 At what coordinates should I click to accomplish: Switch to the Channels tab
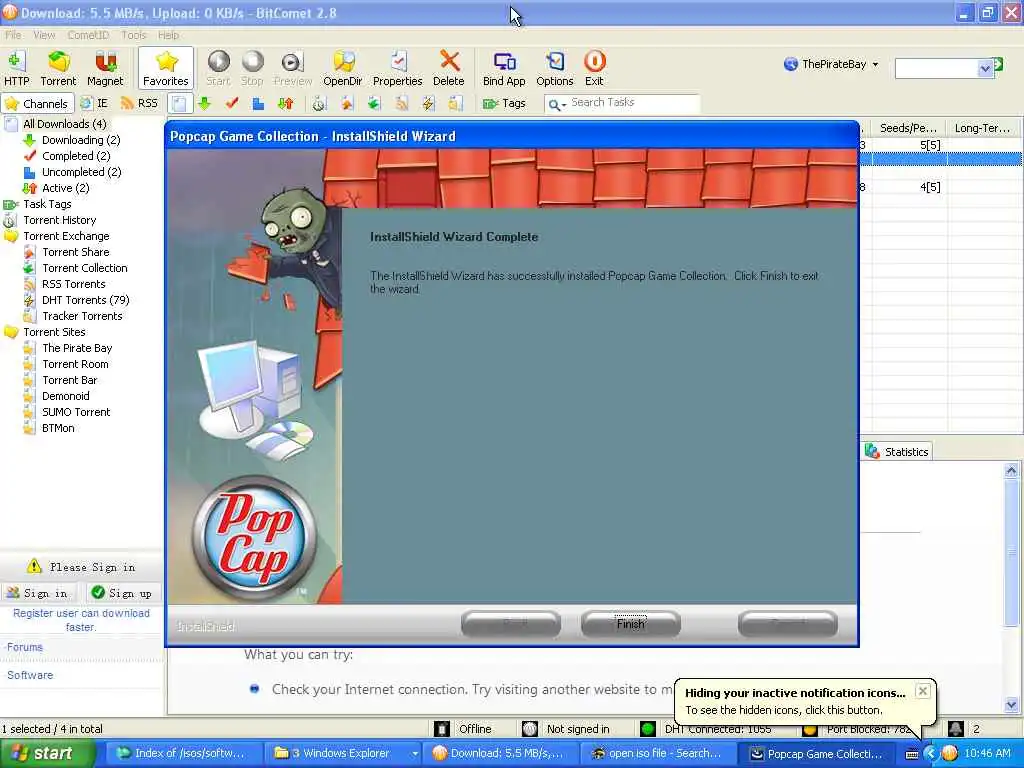(x=37, y=103)
